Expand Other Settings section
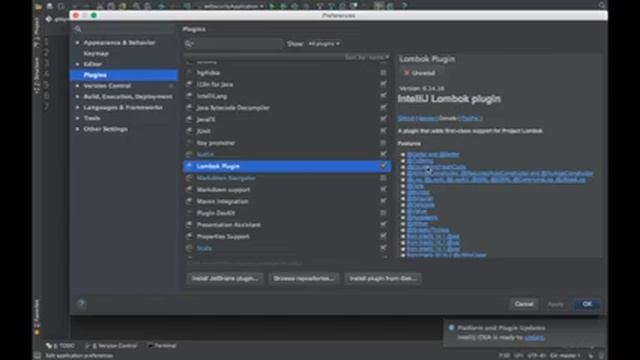This screenshot has height=360, width=640. click(77, 129)
